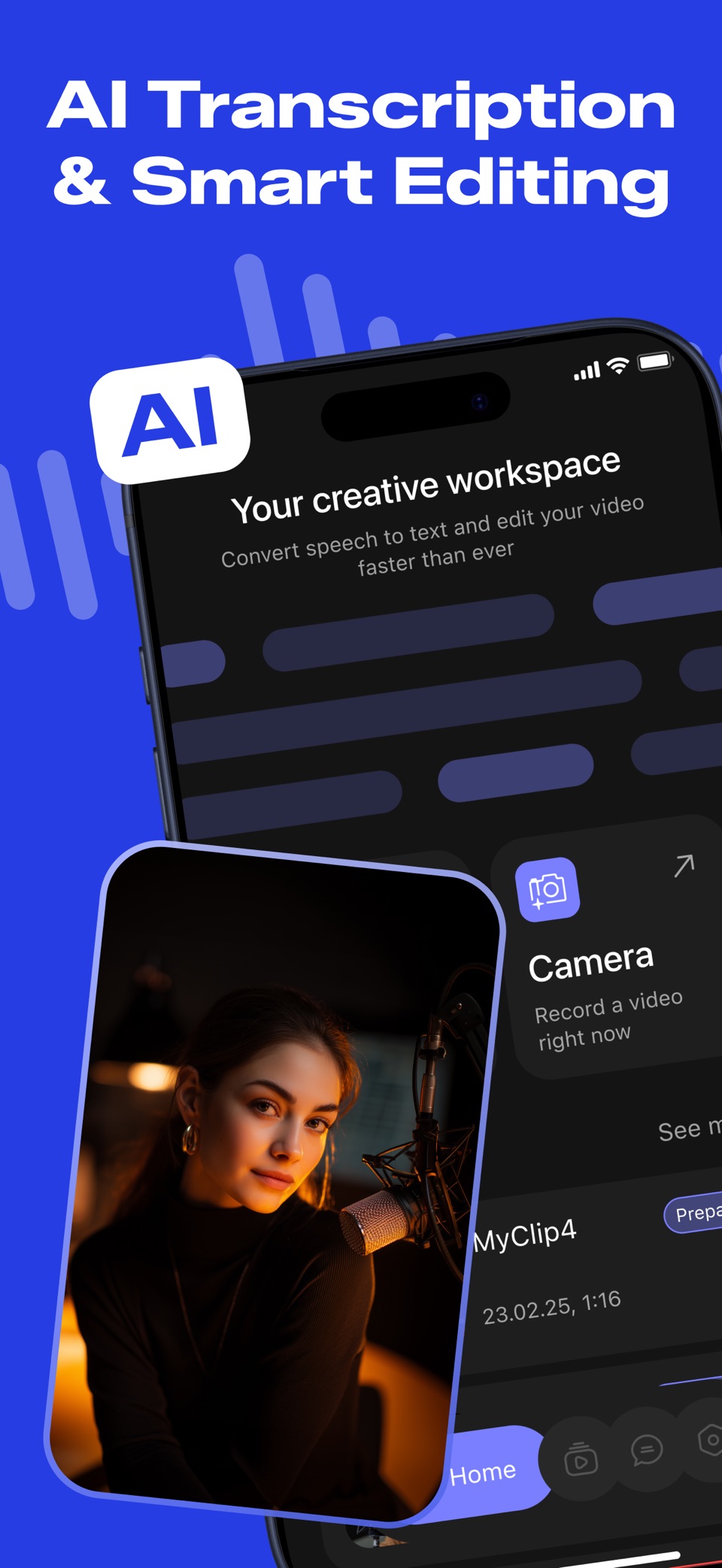The image size is (722, 1568).
Task: Open the chat bubble tab icon
Action: click(x=647, y=1449)
